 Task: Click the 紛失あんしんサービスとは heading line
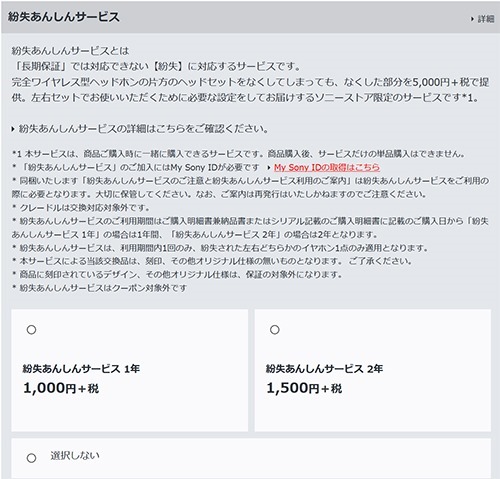(x=70, y=51)
